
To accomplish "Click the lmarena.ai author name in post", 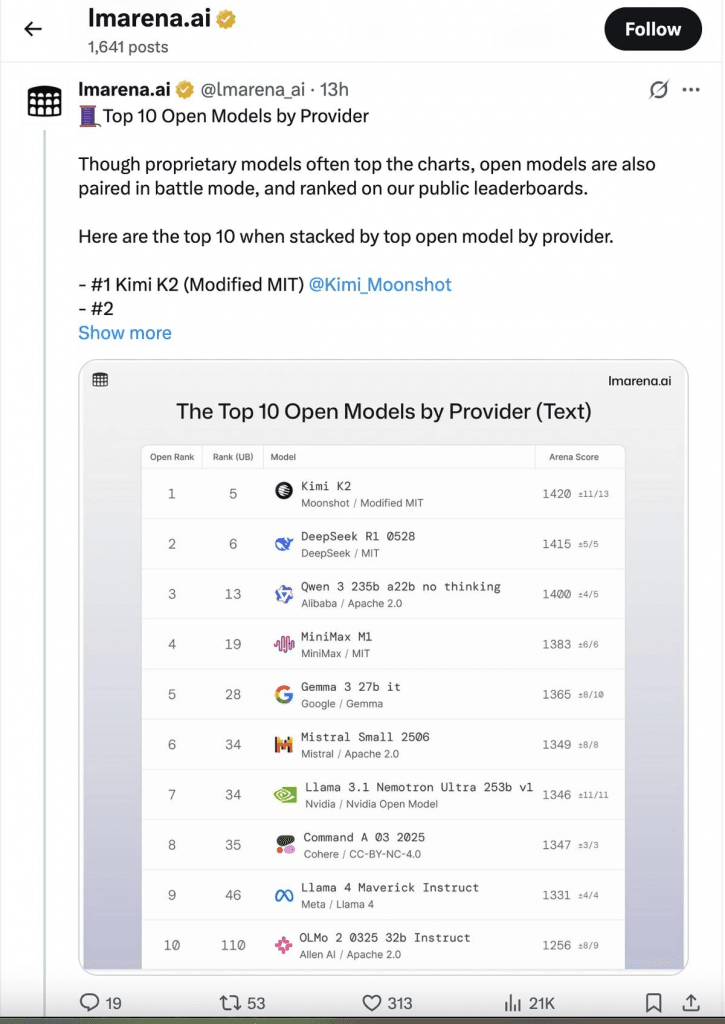I will (124, 90).
